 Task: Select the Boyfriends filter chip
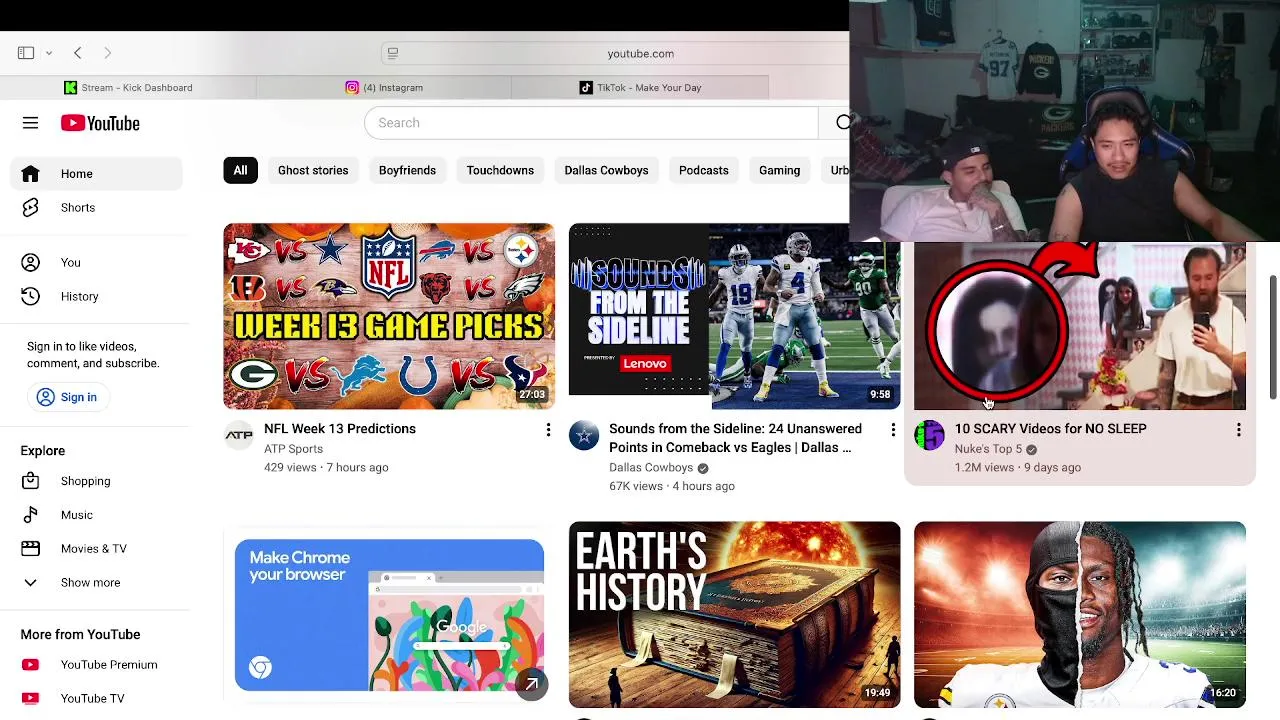click(x=407, y=170)
